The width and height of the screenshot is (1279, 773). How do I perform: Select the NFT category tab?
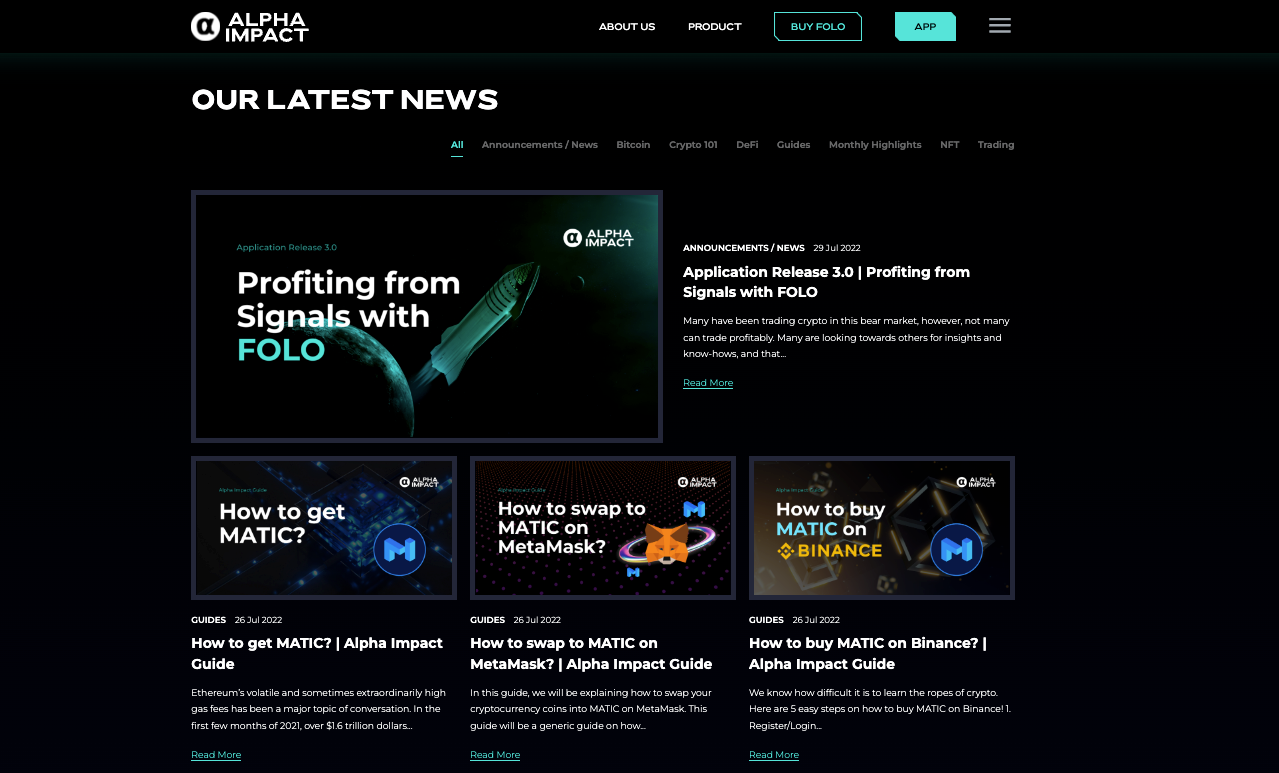point(950,145)
